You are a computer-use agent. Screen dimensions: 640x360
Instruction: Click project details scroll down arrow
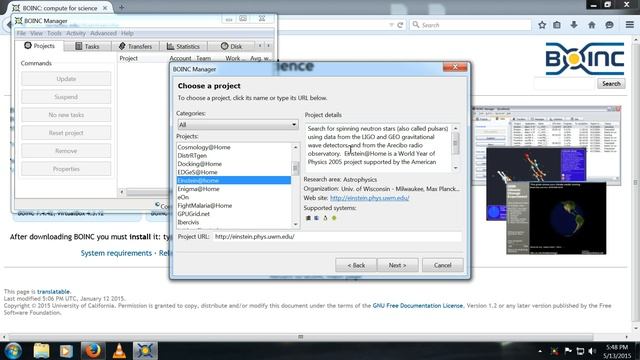[456, 168]
